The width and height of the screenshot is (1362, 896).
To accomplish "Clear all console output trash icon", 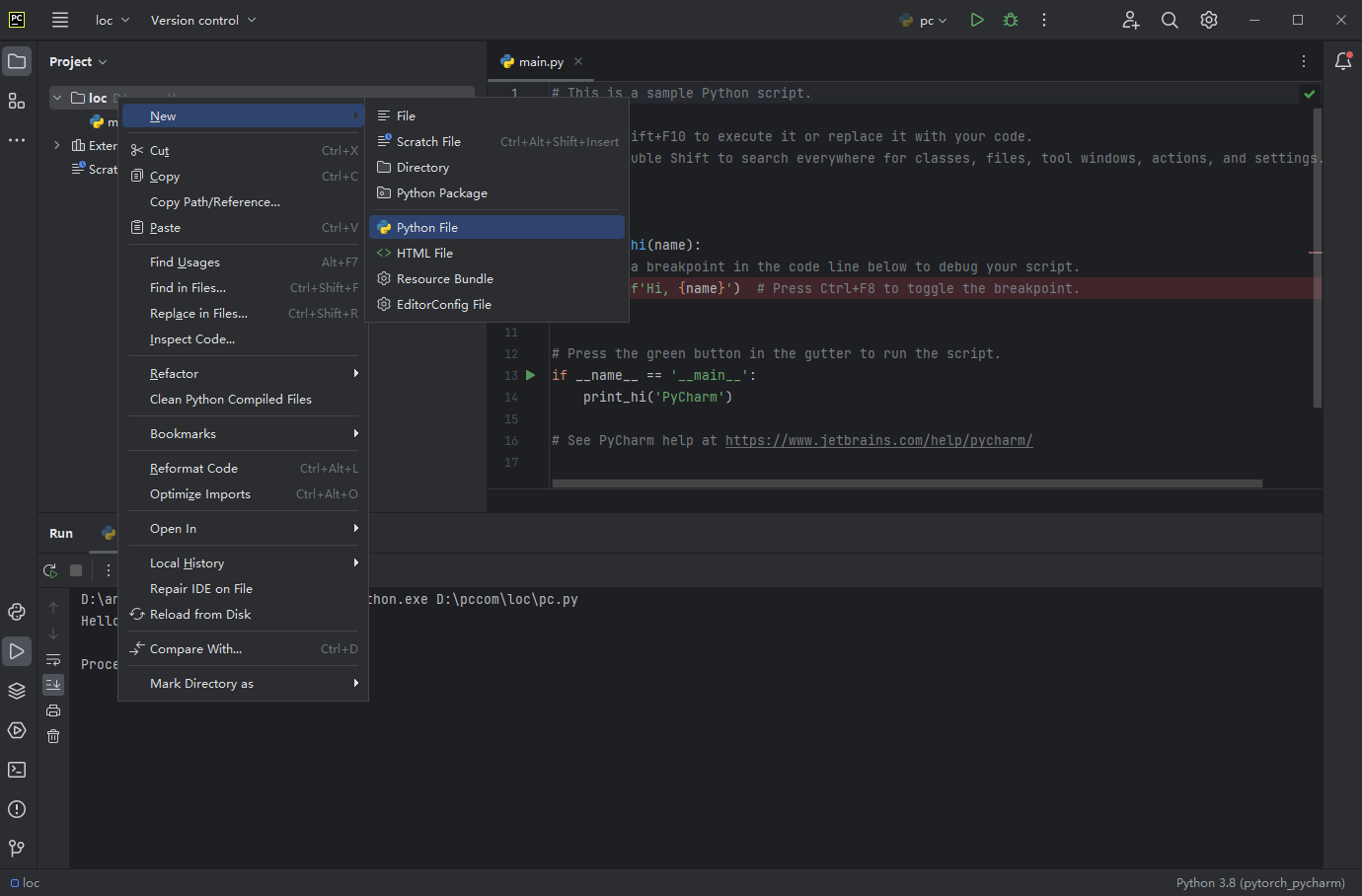I will [53, 736].
